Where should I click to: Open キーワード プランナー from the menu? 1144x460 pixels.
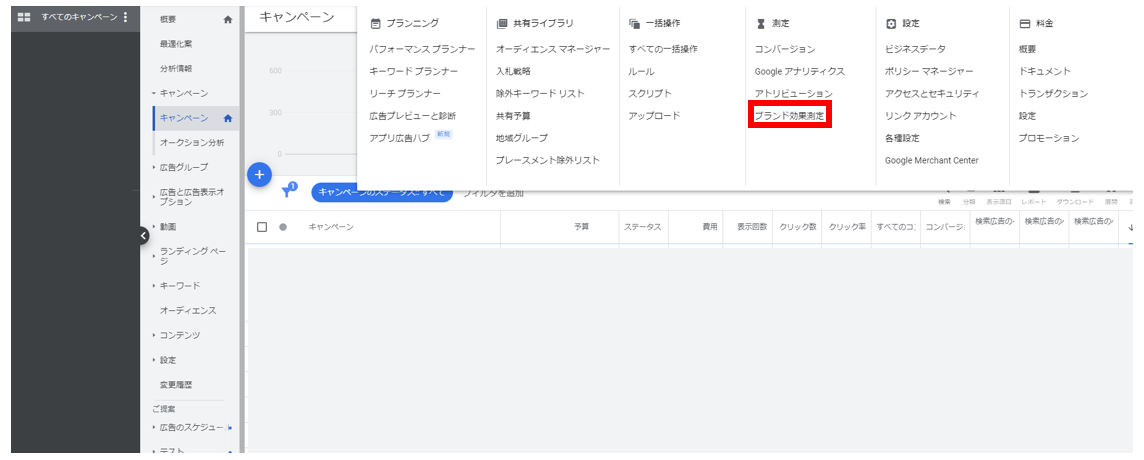(x=414, y=72)
